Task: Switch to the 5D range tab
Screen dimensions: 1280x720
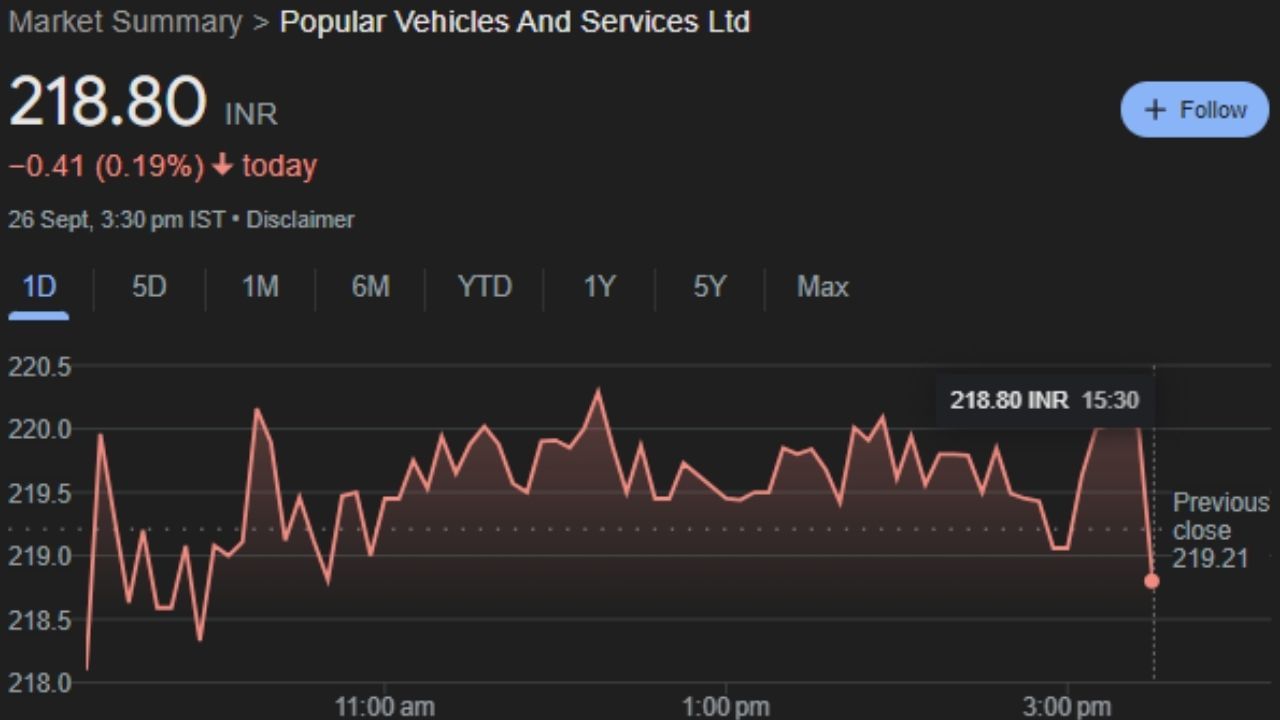Action: pos(149,288)
